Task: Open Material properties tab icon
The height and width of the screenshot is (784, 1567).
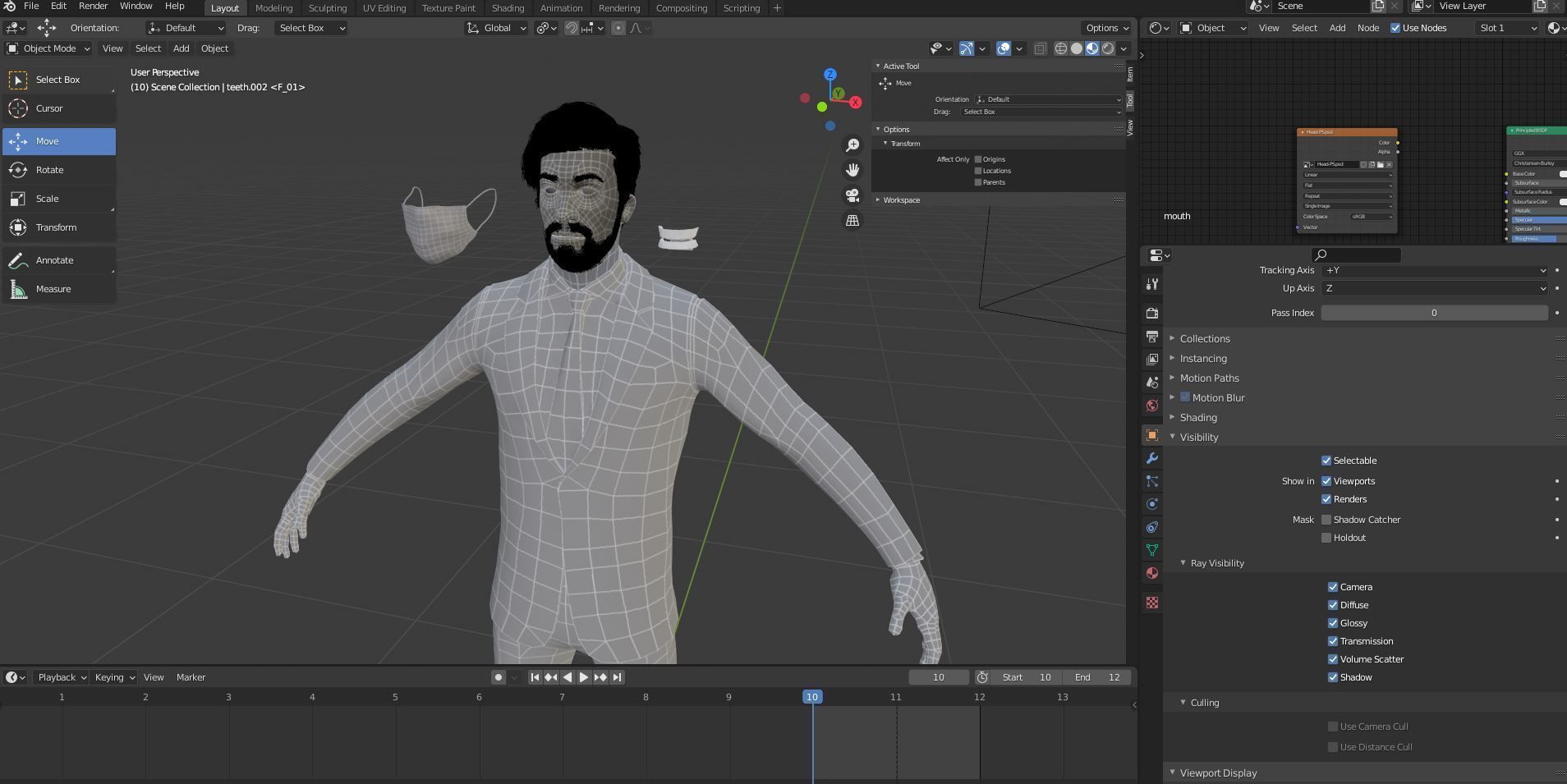Action: pyautogui.click(x=1152, y=573)
